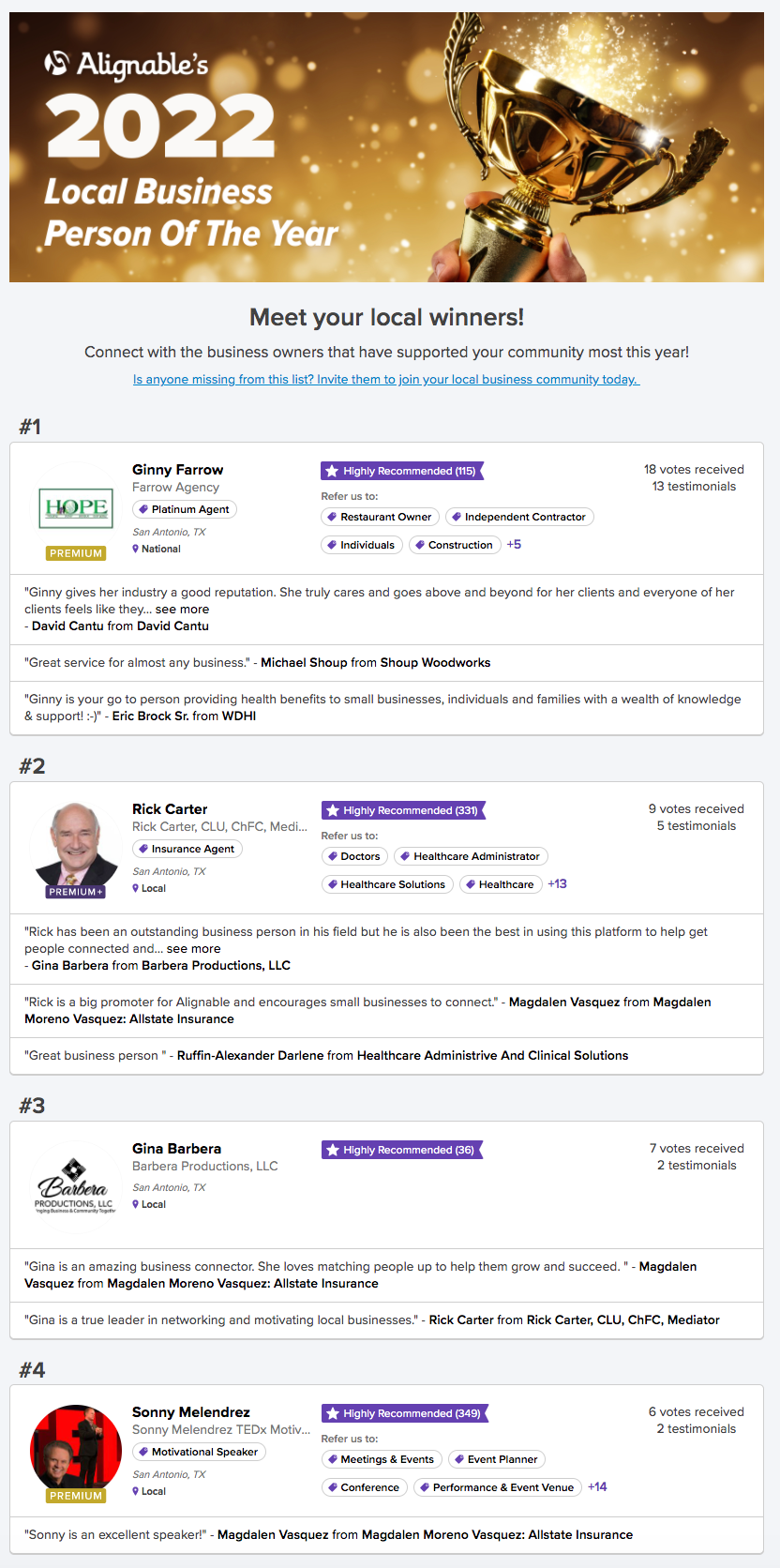
Task: Click the star icon on Gina's recommended badge
Action: [x=333, y=1150]
